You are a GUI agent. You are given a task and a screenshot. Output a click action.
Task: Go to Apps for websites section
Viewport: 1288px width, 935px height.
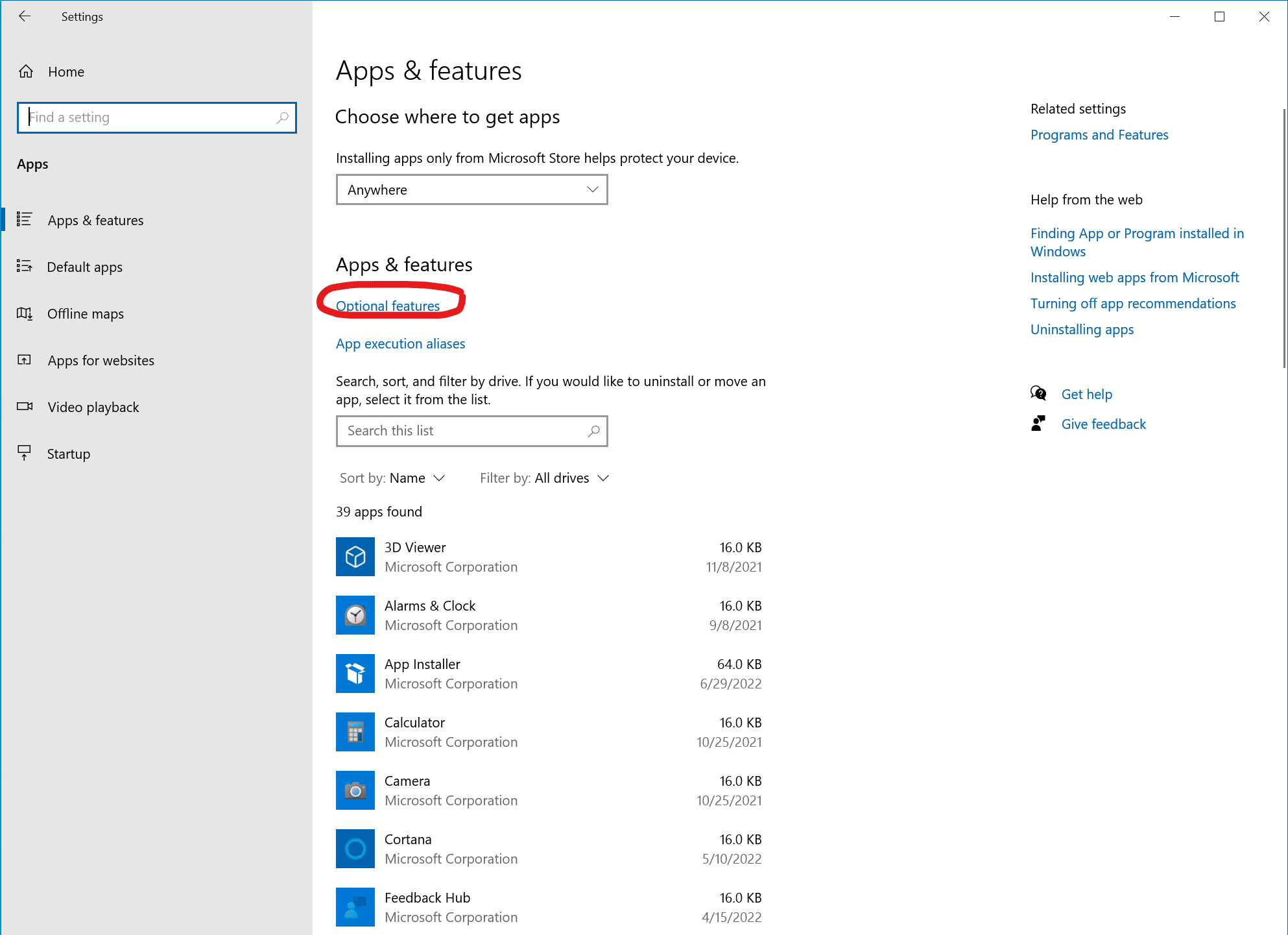(101, 360)
